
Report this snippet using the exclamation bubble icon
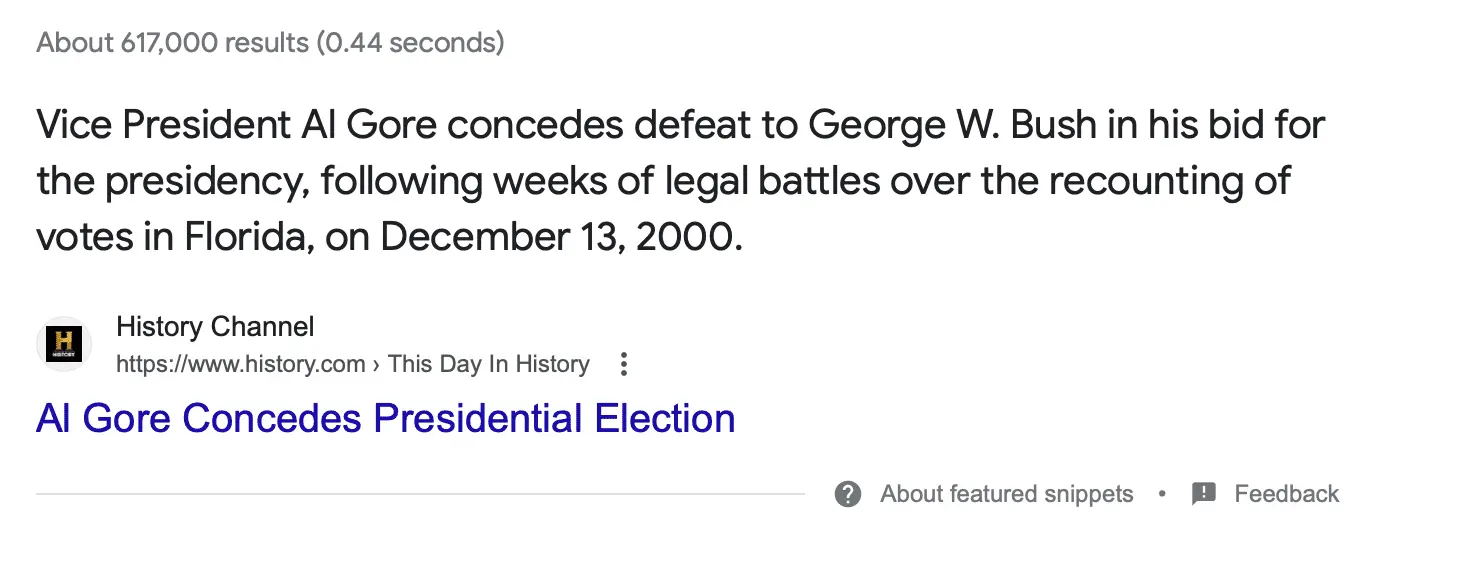(x=1204, y=493)
